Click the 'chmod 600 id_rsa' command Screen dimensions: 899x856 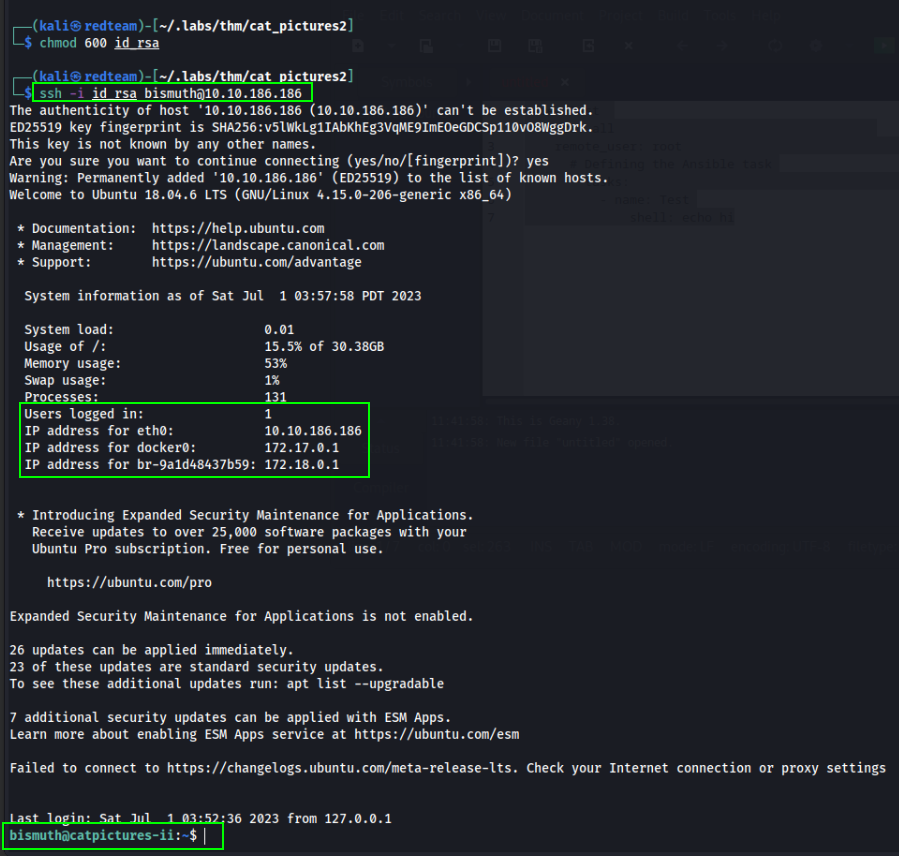pos(99,43)
